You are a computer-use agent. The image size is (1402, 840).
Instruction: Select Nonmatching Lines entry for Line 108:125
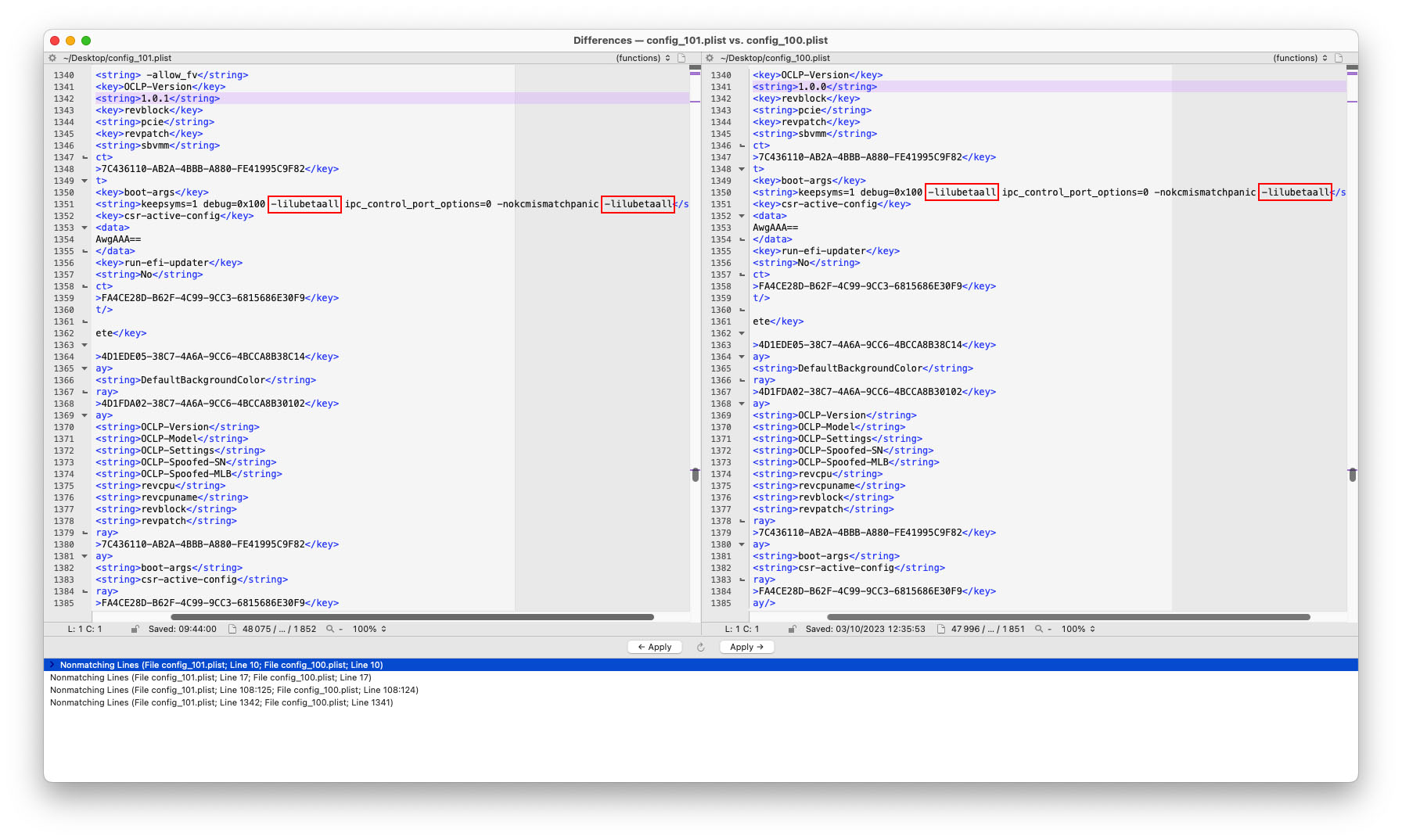pos(701,690)
